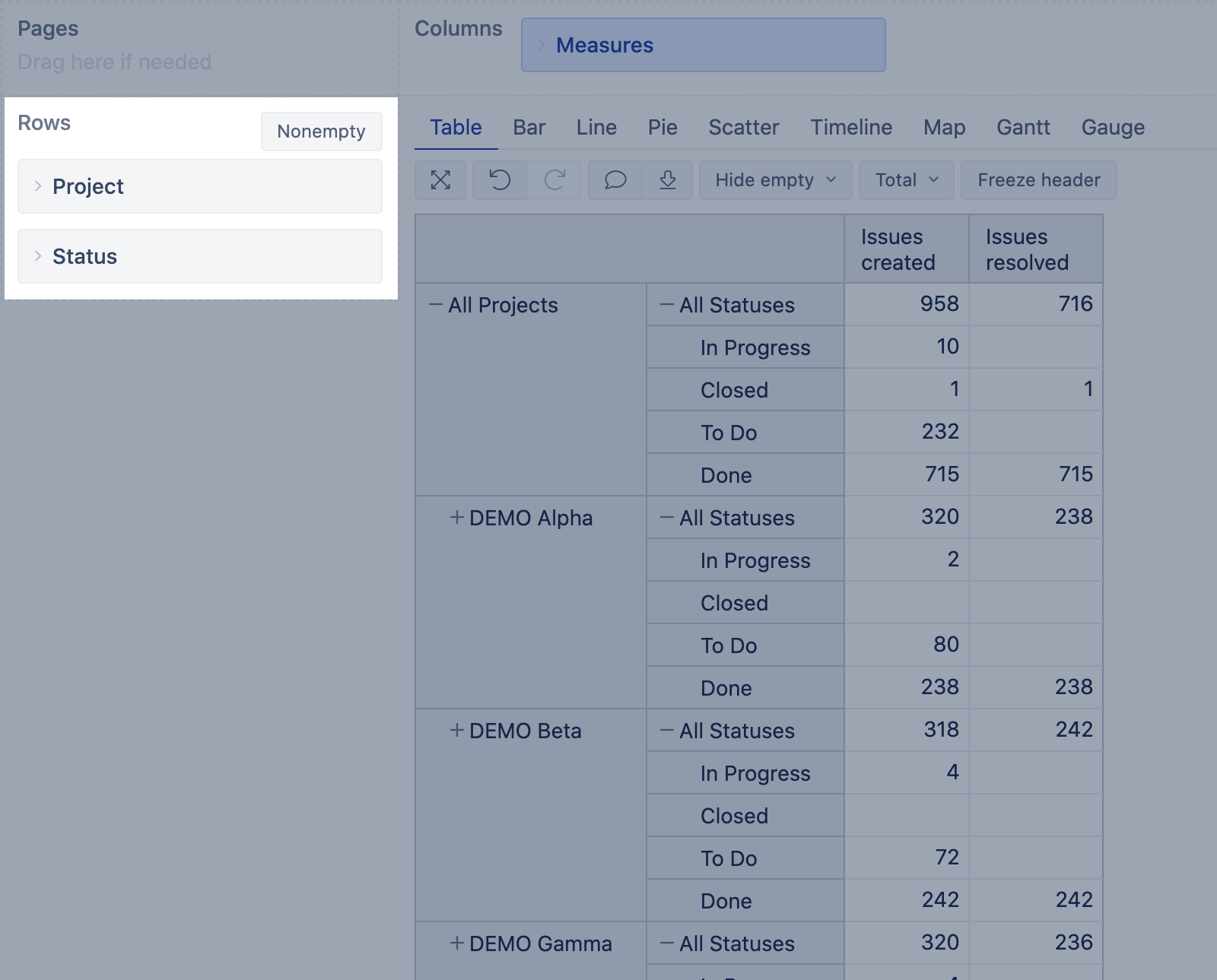Switch to the Timeline view
1217x980 pixels.
click(850, 127)
